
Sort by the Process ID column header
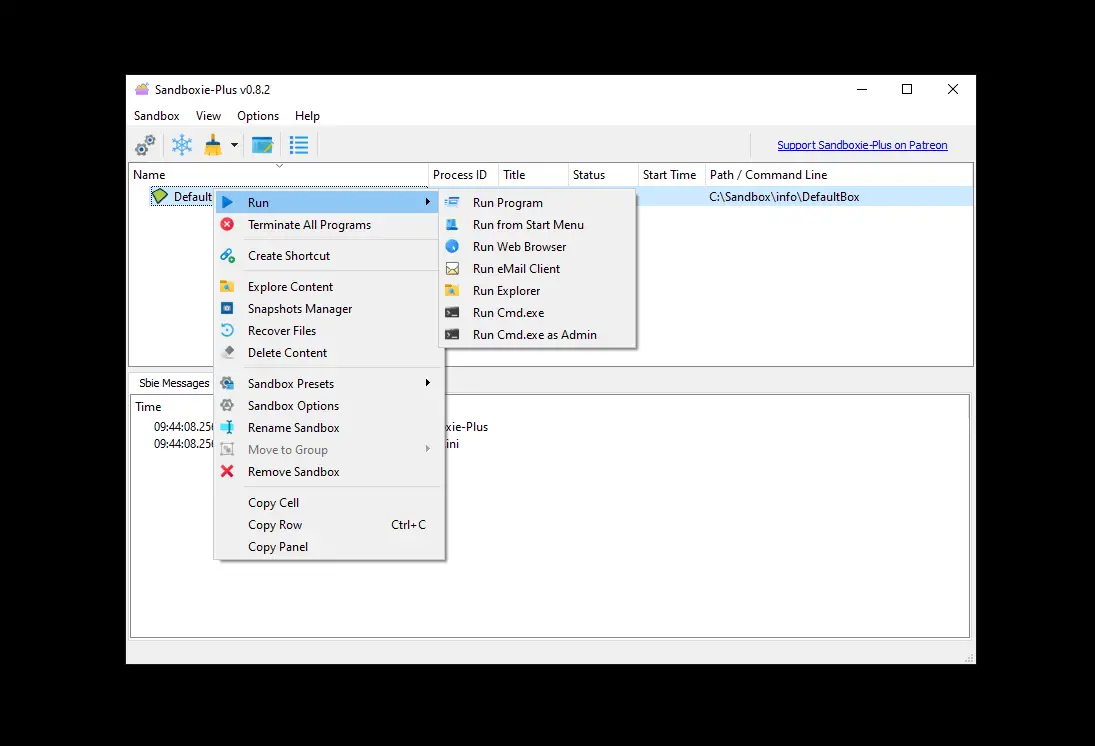coord(463,175)
